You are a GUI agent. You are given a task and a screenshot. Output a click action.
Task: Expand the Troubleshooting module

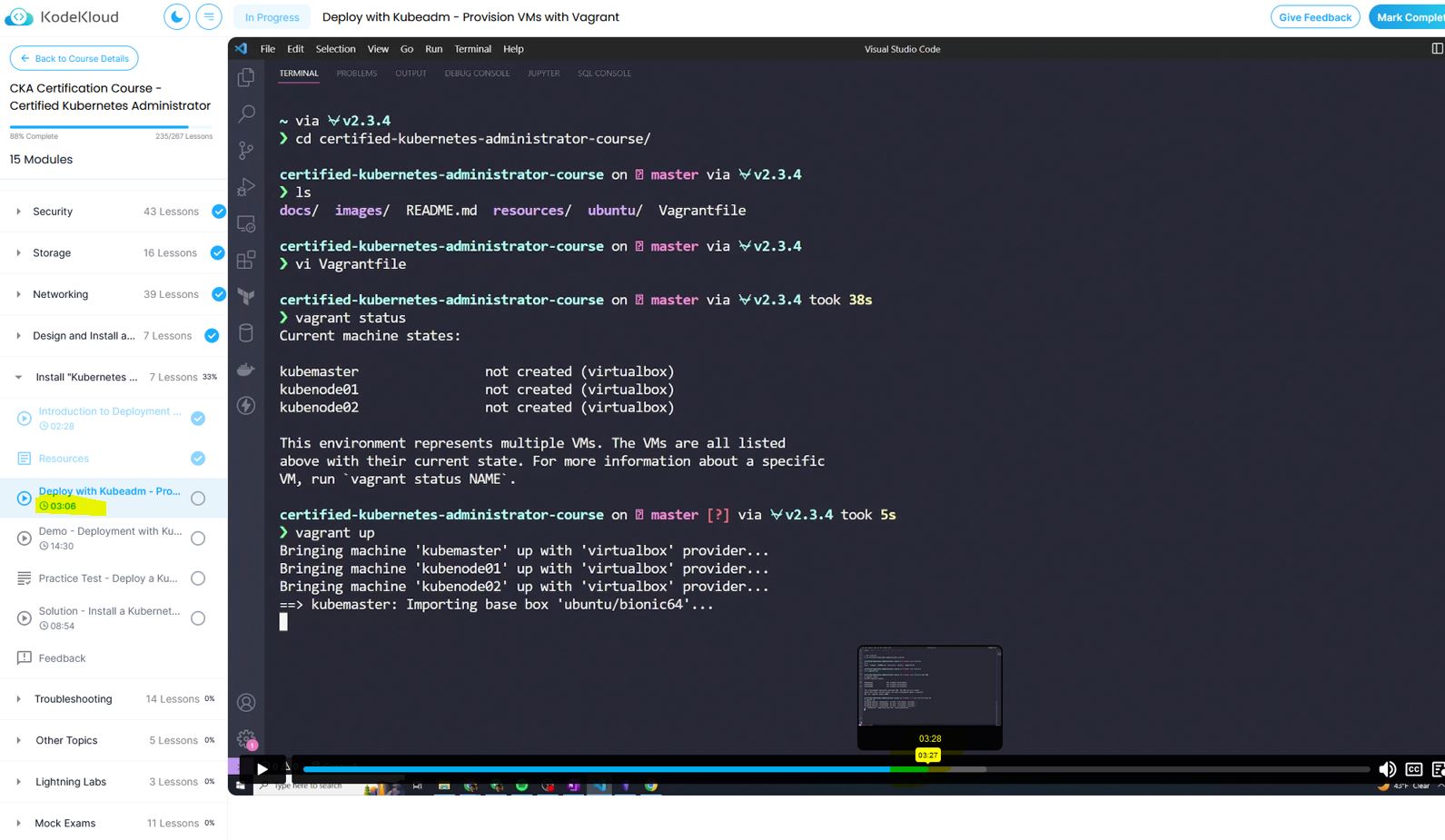pos(18,698)
